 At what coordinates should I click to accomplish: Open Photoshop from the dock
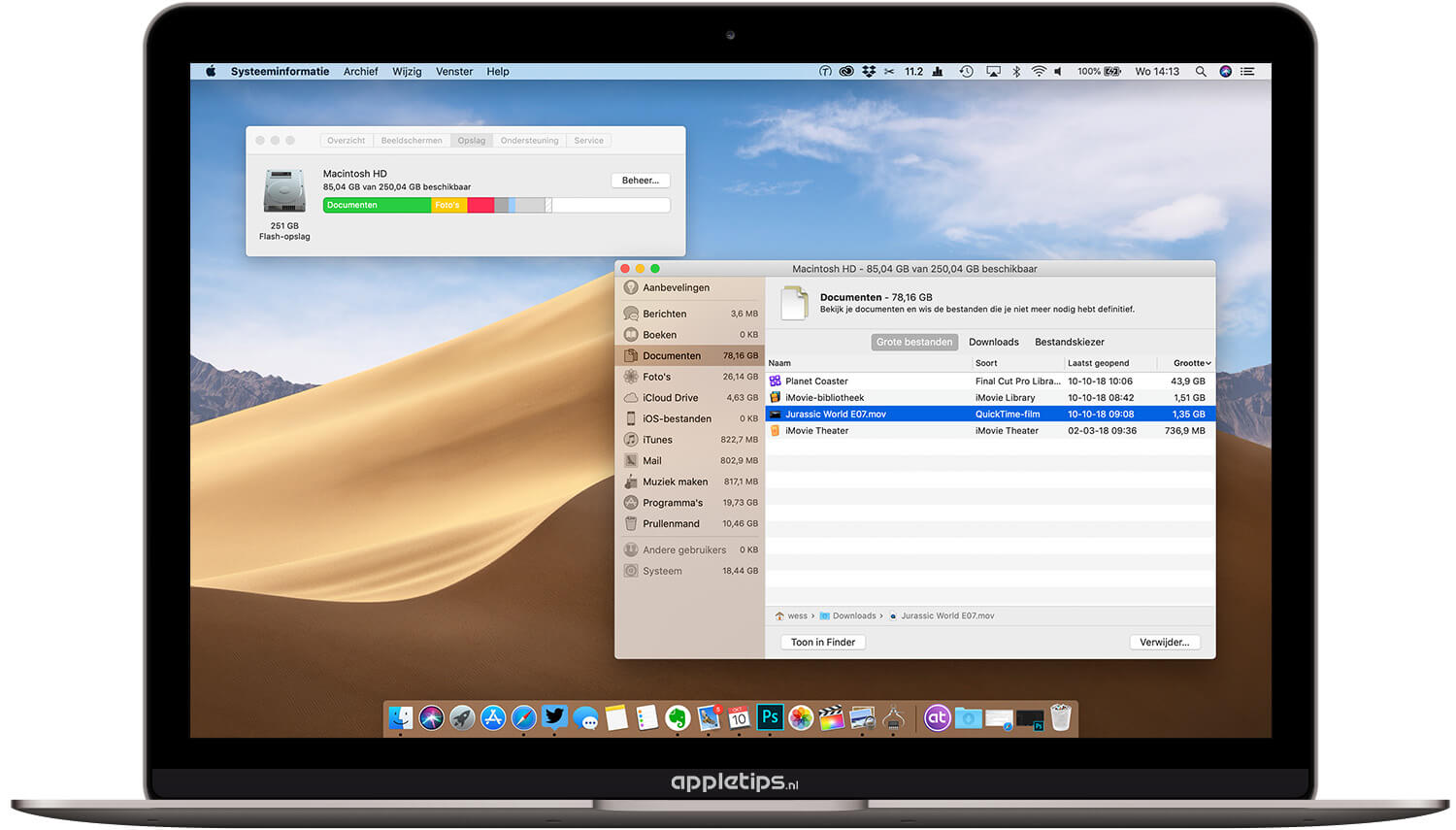[770, 717]
